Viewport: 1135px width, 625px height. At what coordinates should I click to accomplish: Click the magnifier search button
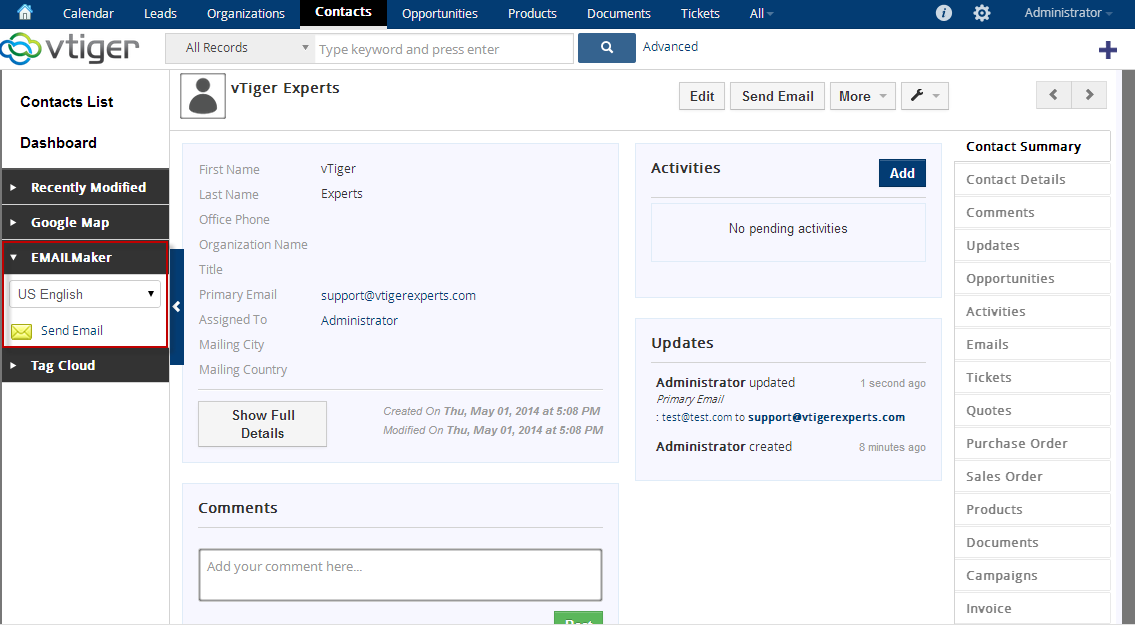pos(607,48)
